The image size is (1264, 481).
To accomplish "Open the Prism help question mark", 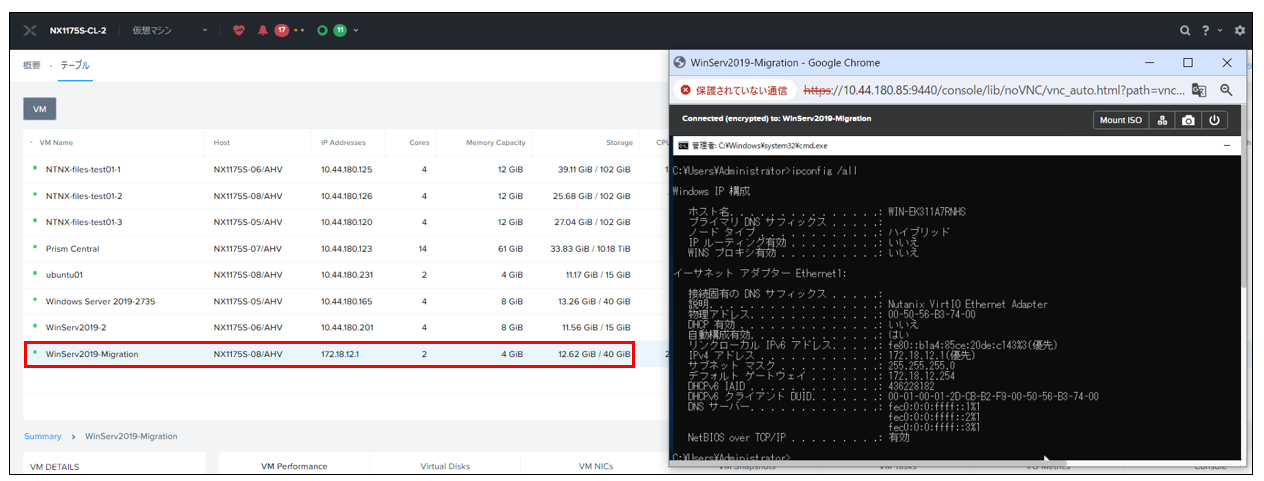I will tap(1207, 31).
